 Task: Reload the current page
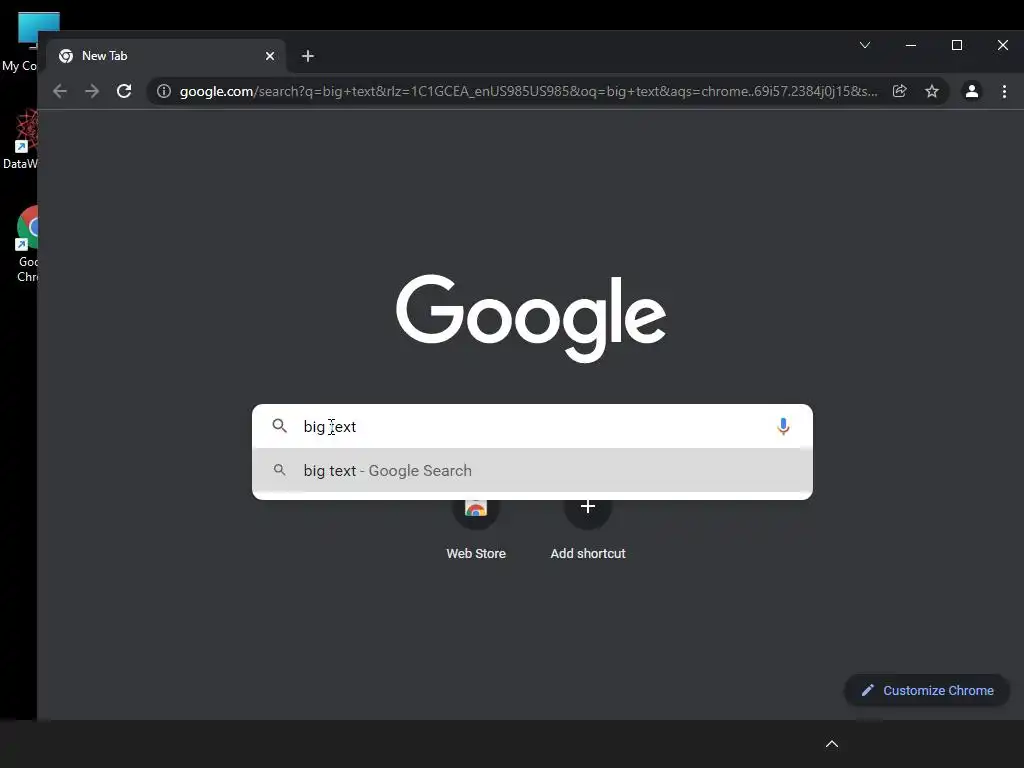click(124, 91)
